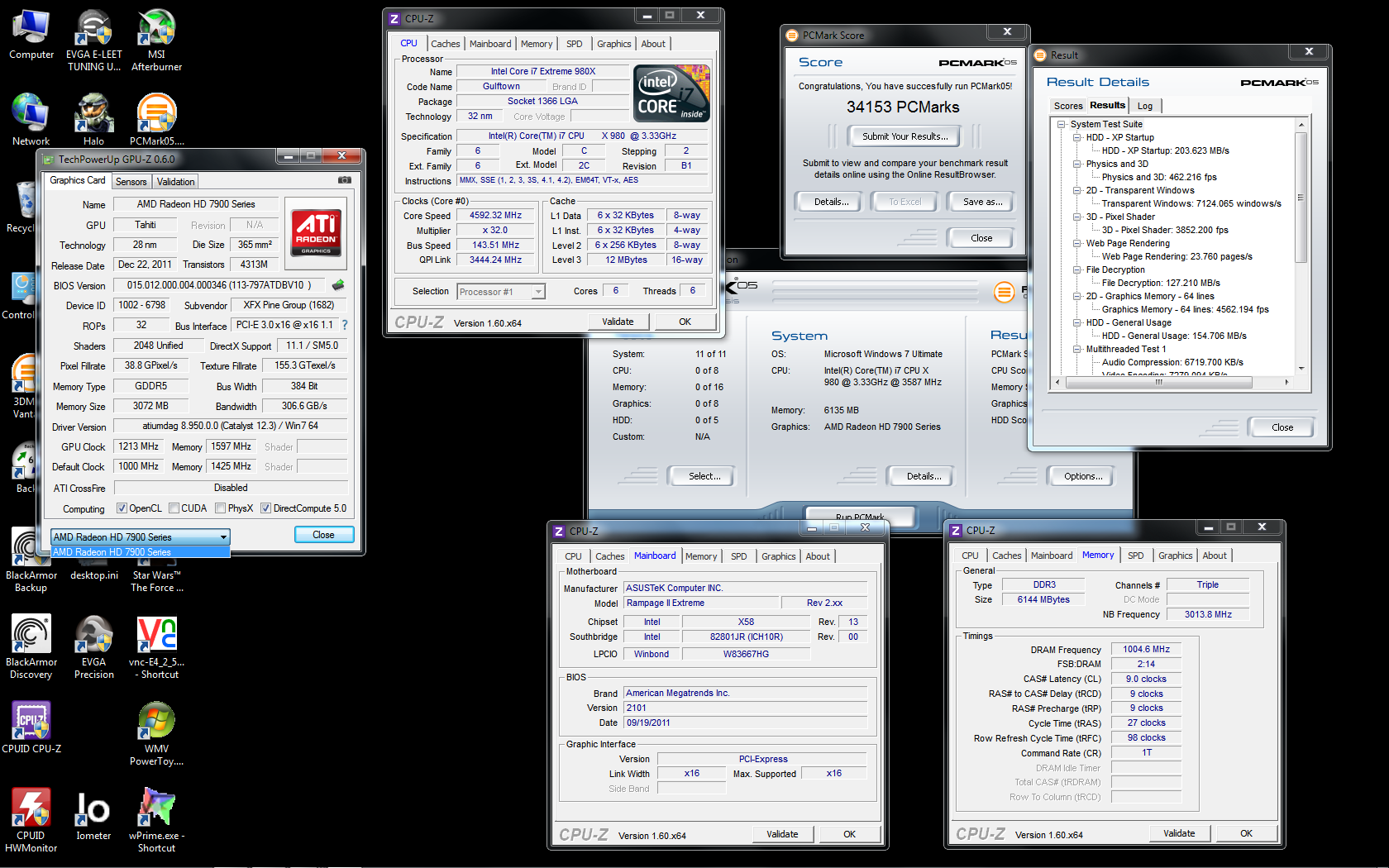Collapse the 2D - Transparent Windows node
The image size is (1389, 868).
(x=1077, y=190)
